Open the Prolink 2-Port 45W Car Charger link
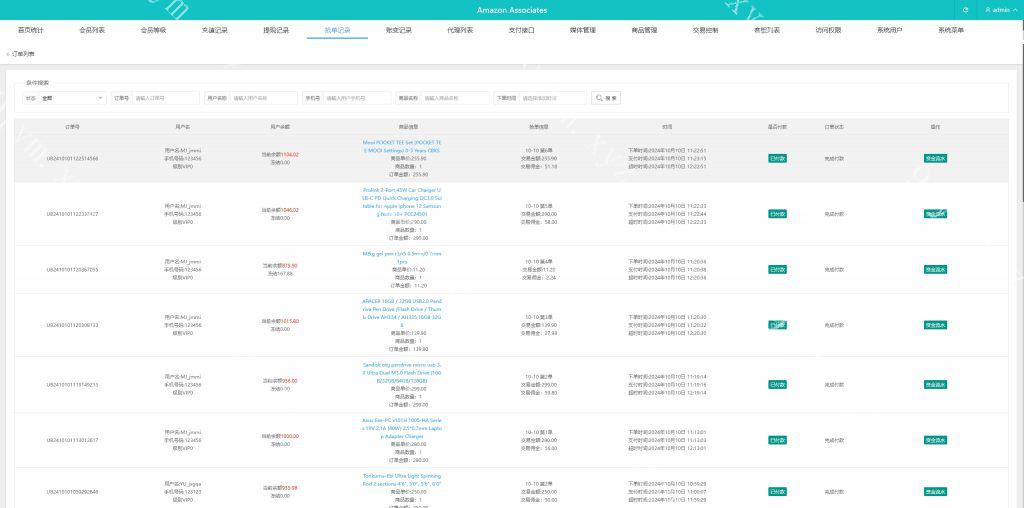1024x508 pixels. [402, 202]
